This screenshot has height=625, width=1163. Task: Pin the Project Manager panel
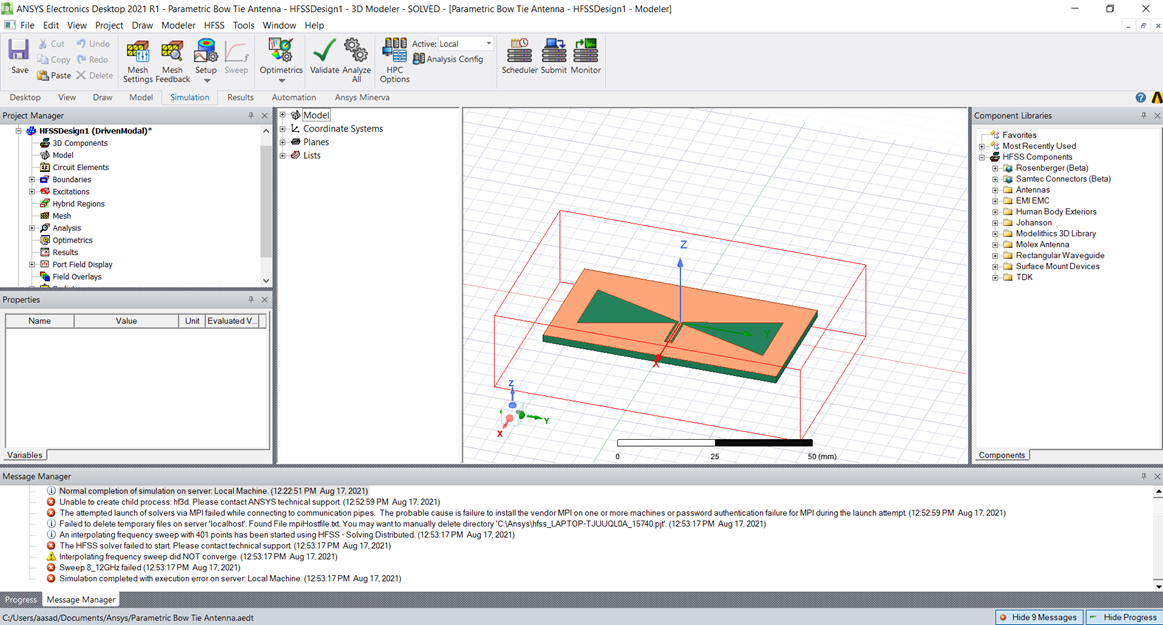[x=251, y=116]
